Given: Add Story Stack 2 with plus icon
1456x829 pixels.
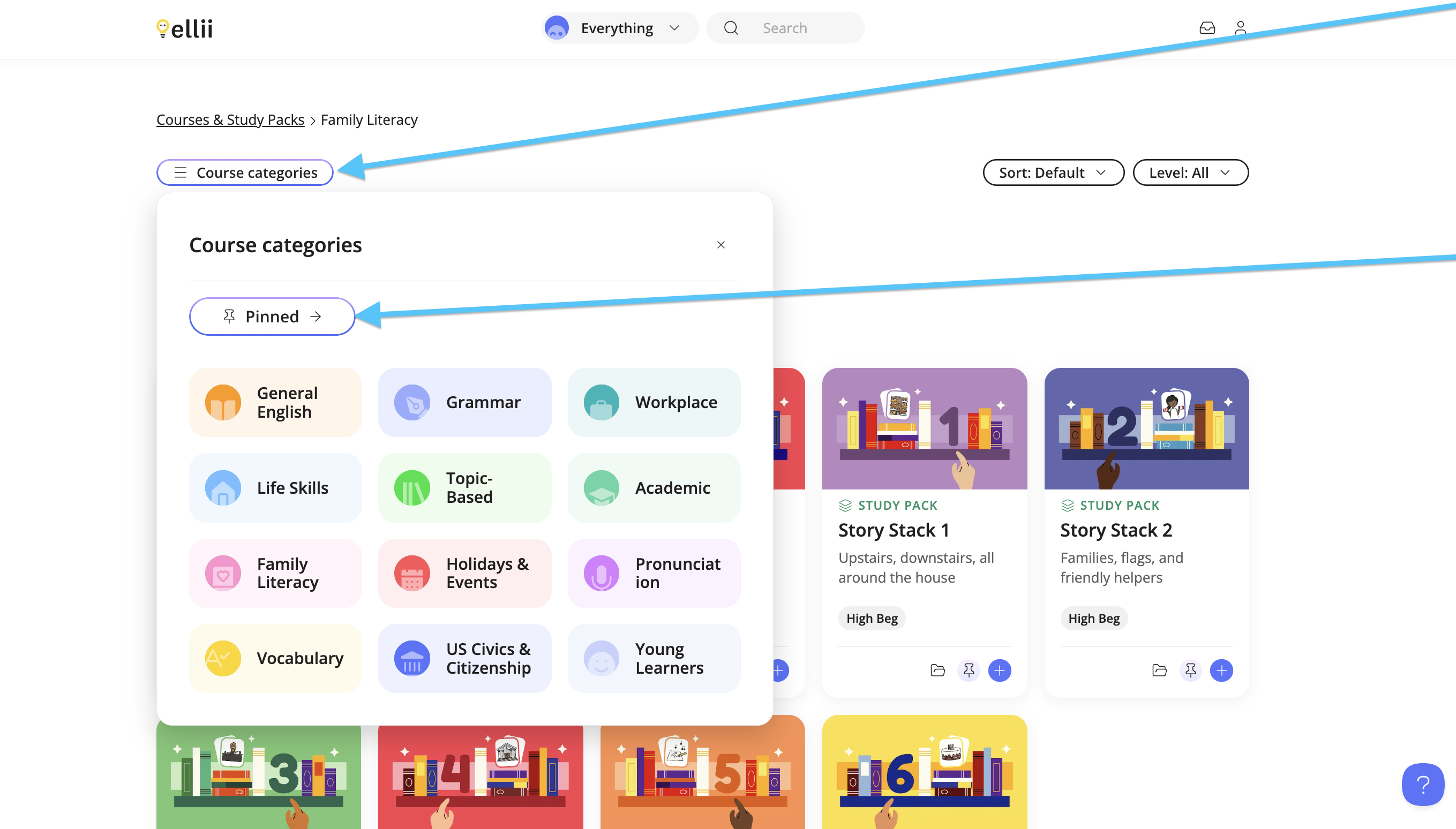Looking at the screenshot, I should click(x=1221, y=670).
